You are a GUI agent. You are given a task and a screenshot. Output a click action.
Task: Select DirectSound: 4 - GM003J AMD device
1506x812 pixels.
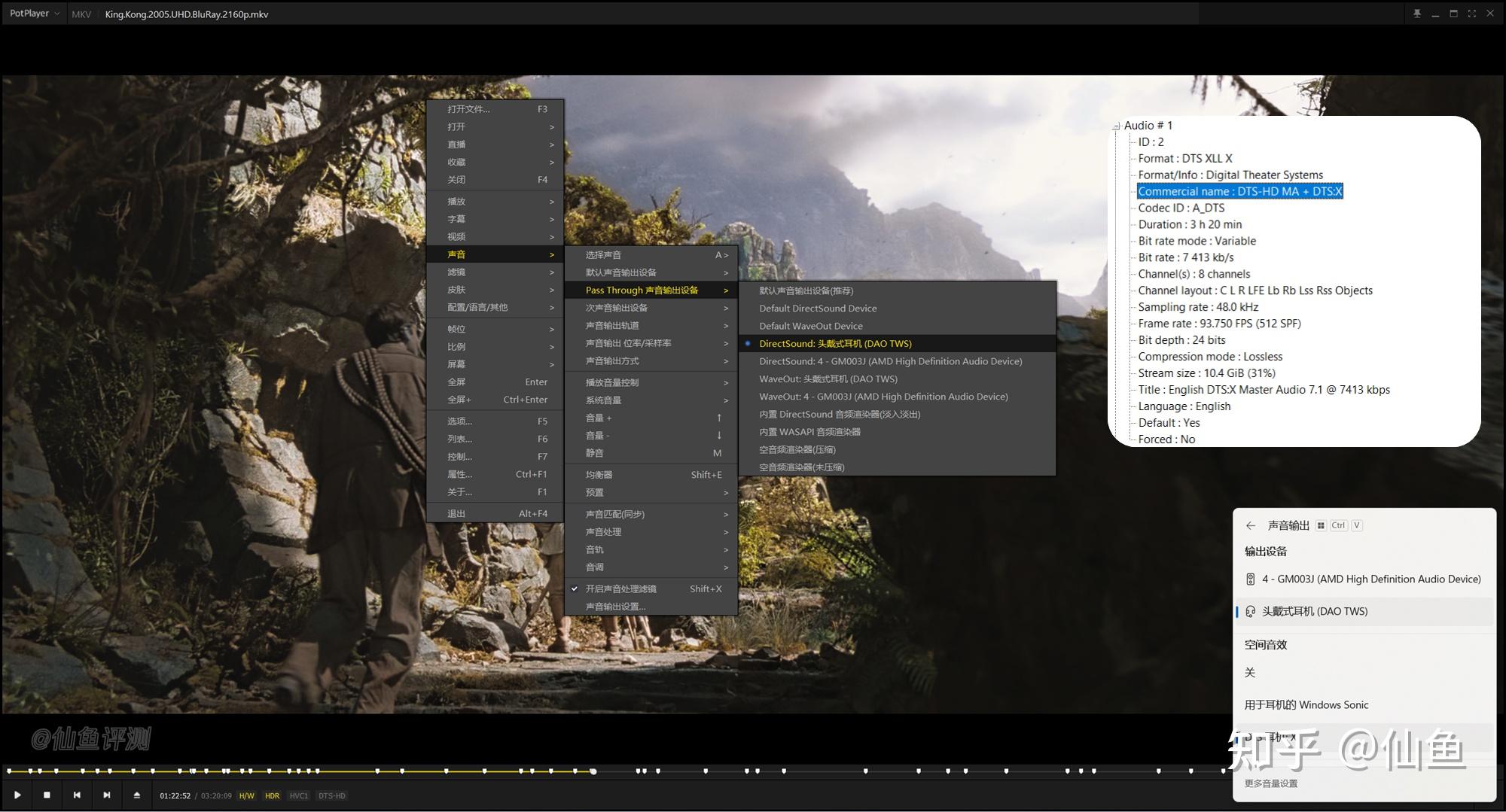pyautogui.click(x=898, y=361)
